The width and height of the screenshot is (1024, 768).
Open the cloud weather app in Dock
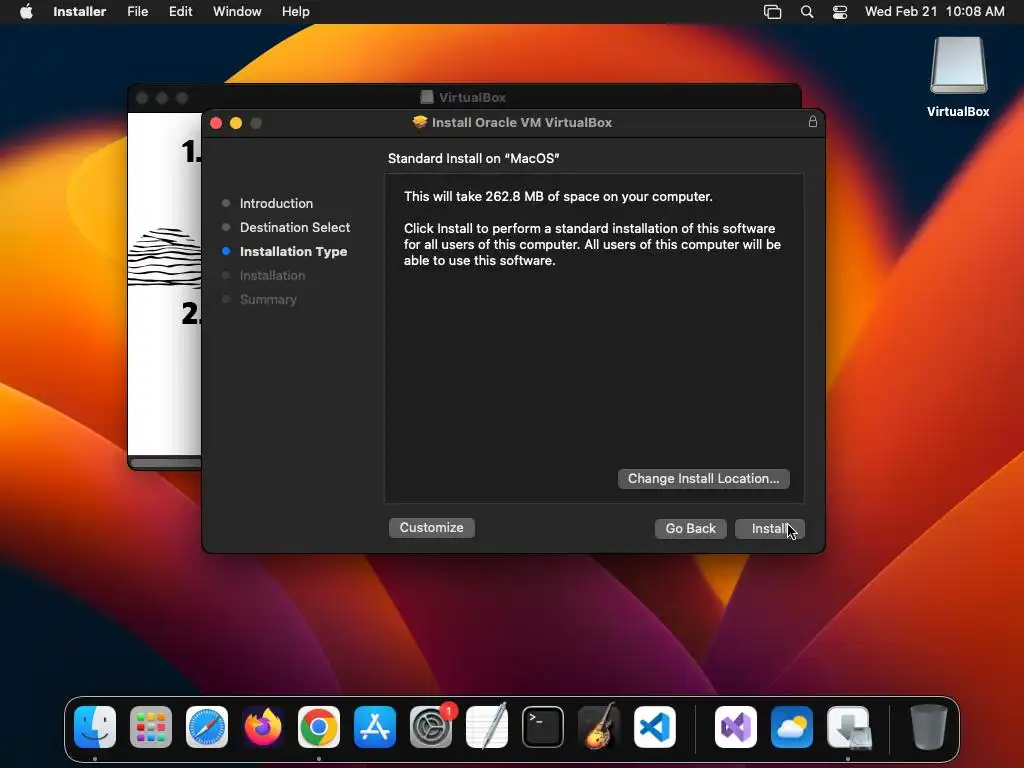click(792, 727)
